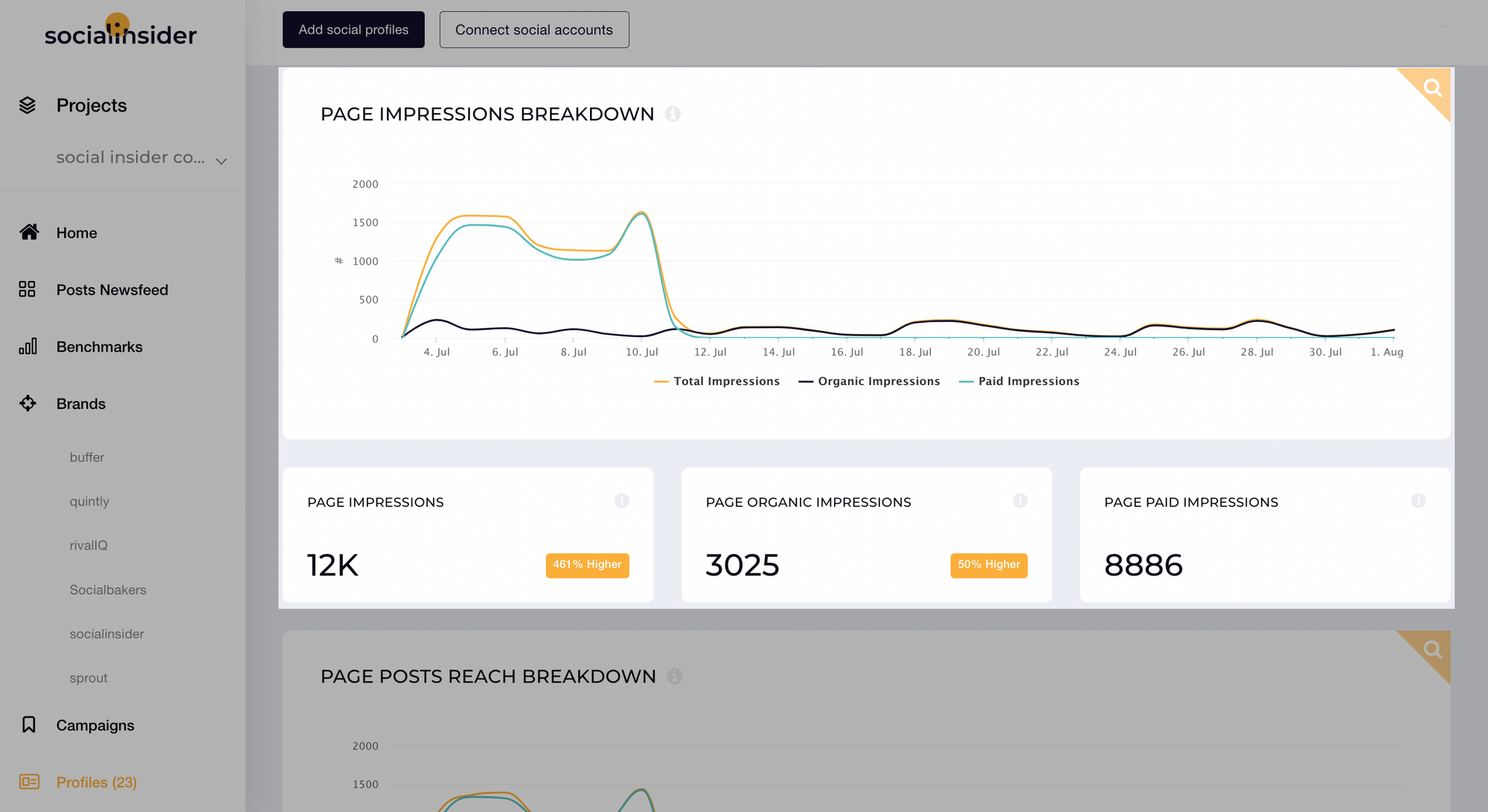Click the 1. Aug axis label
This screenshot has height=812, width=1488.
tap(1387, 352)
